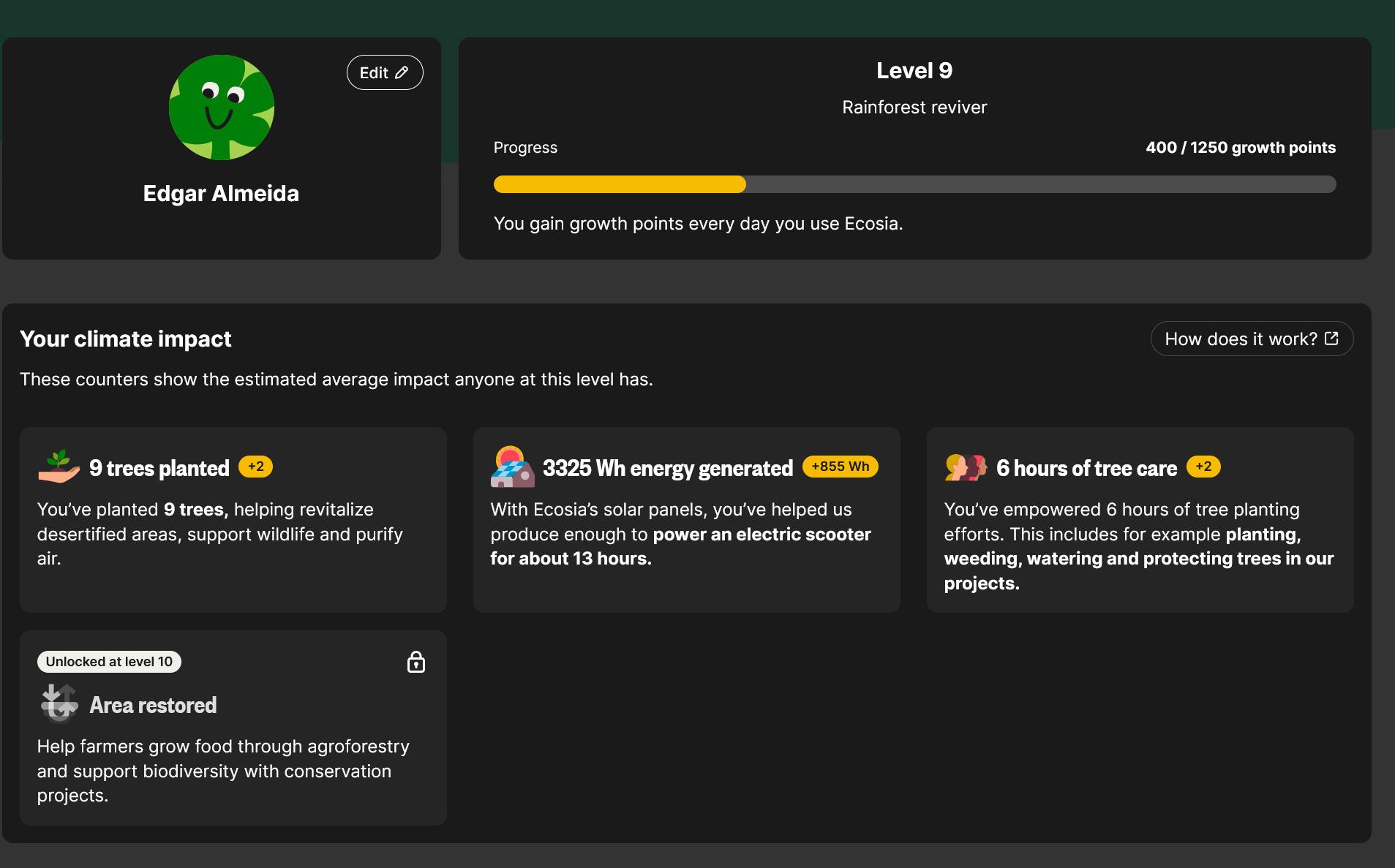This screenshot has width=1395, height=868.
Task: Click the solar panel house icon
Action: [x=512, y=467]
